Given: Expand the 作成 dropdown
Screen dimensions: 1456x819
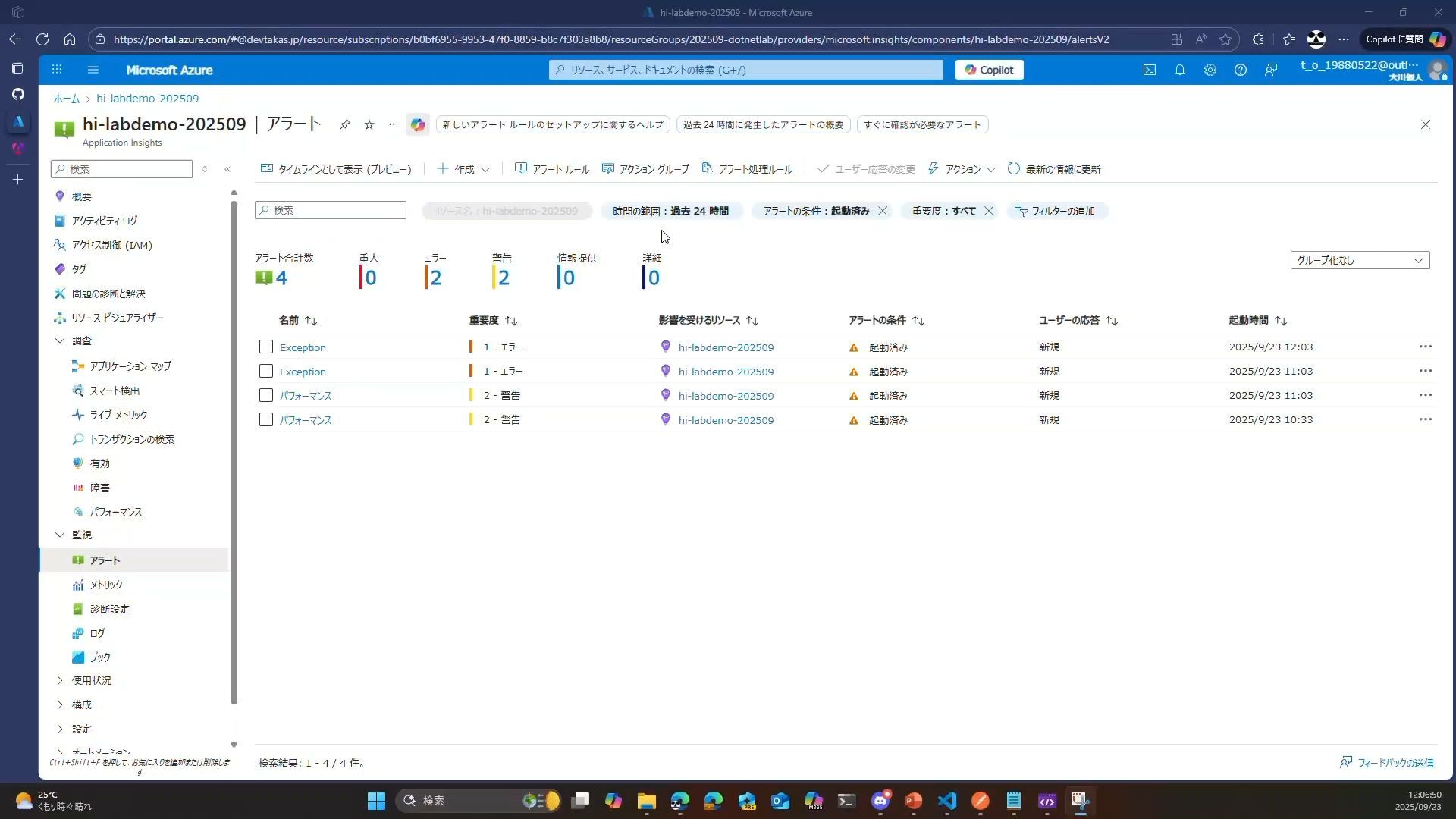Looking at the screenshot, I should pos(463,169).
